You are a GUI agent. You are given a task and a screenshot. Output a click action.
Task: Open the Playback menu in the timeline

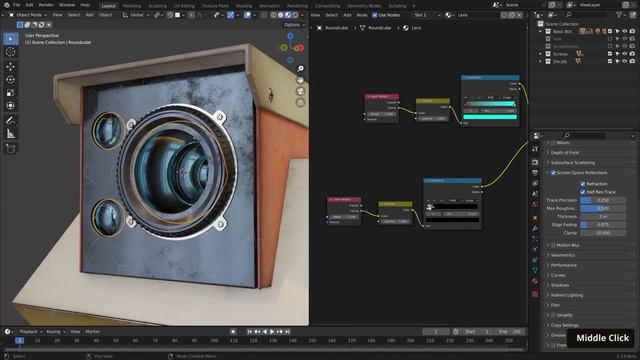(31, 332)
